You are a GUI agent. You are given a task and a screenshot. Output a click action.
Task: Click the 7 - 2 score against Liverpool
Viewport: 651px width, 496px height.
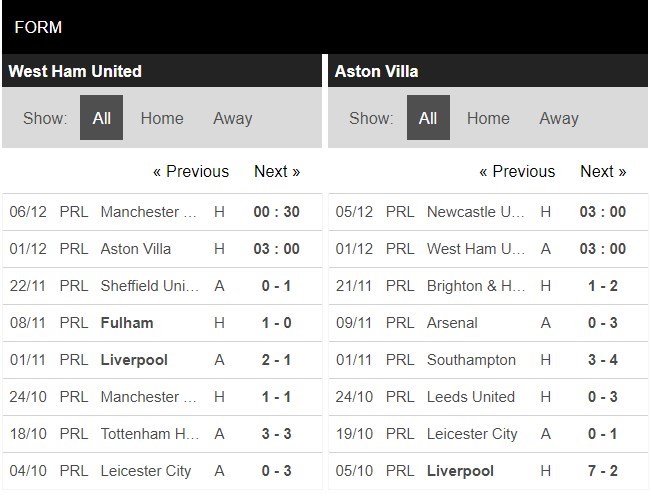(603, 471)
